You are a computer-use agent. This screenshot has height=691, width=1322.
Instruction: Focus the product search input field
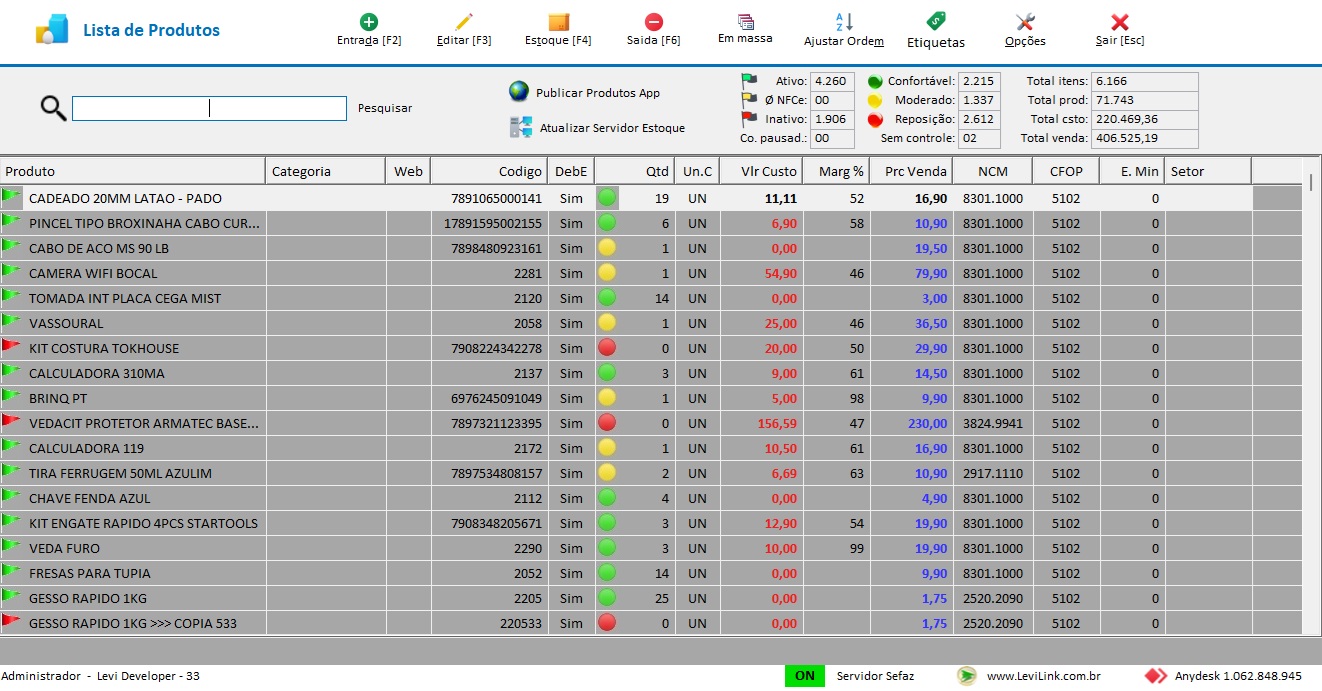coord(209,108)
